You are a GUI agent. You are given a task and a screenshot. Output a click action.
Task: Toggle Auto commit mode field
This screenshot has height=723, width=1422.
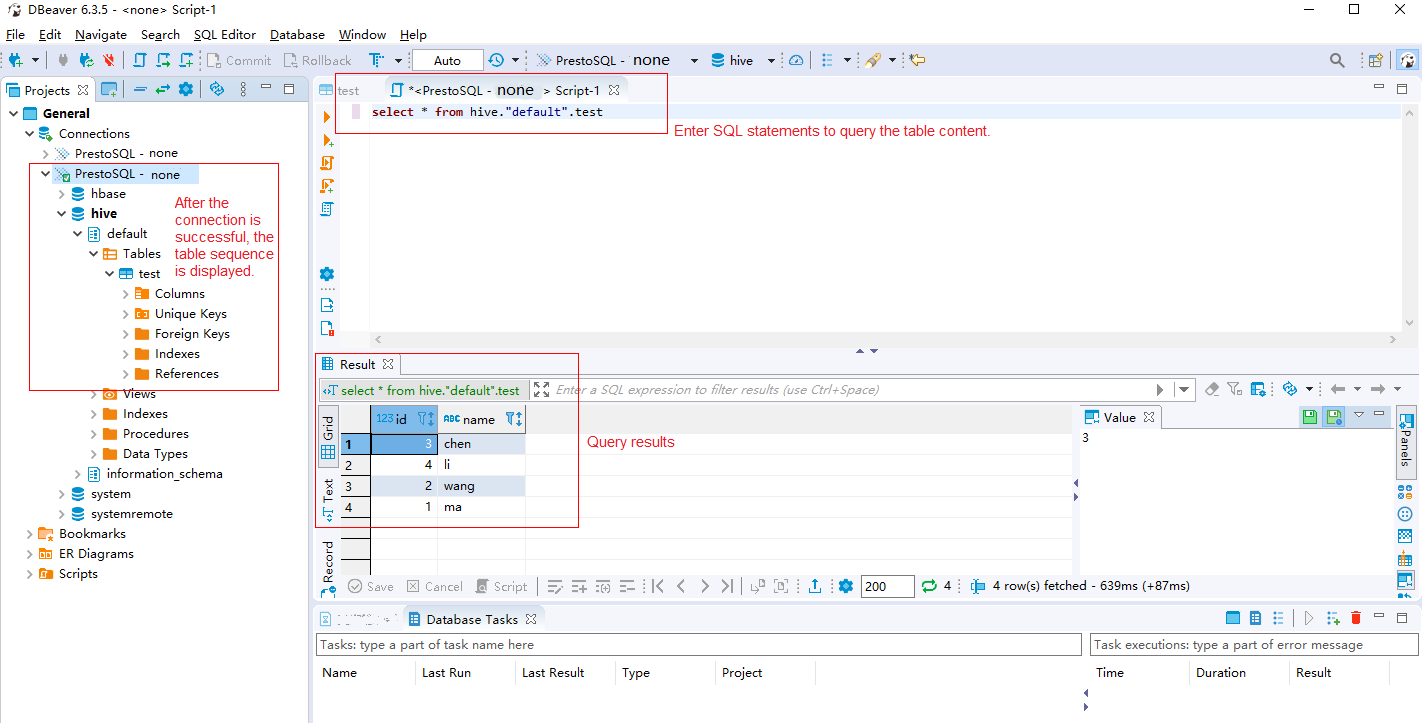tap(447, 60)
